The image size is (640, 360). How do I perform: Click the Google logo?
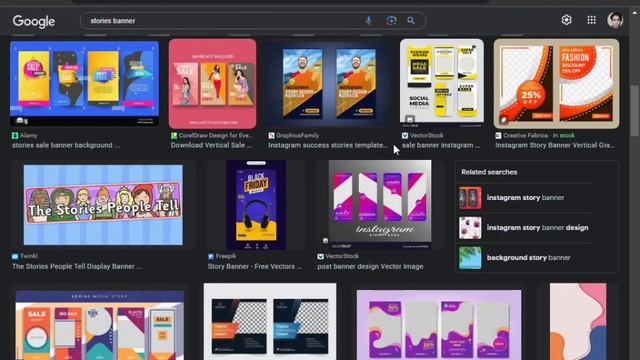(x=33, y=21)
